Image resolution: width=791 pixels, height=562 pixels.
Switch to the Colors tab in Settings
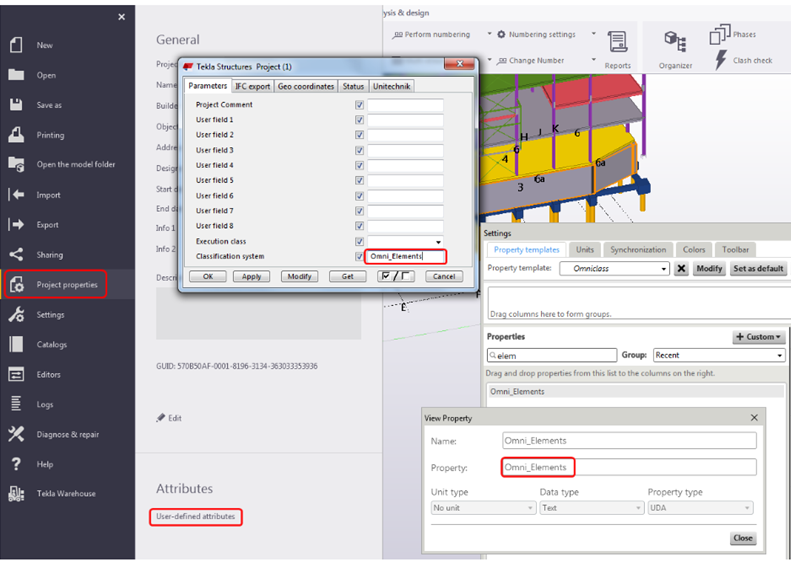(x=694, y=249)
